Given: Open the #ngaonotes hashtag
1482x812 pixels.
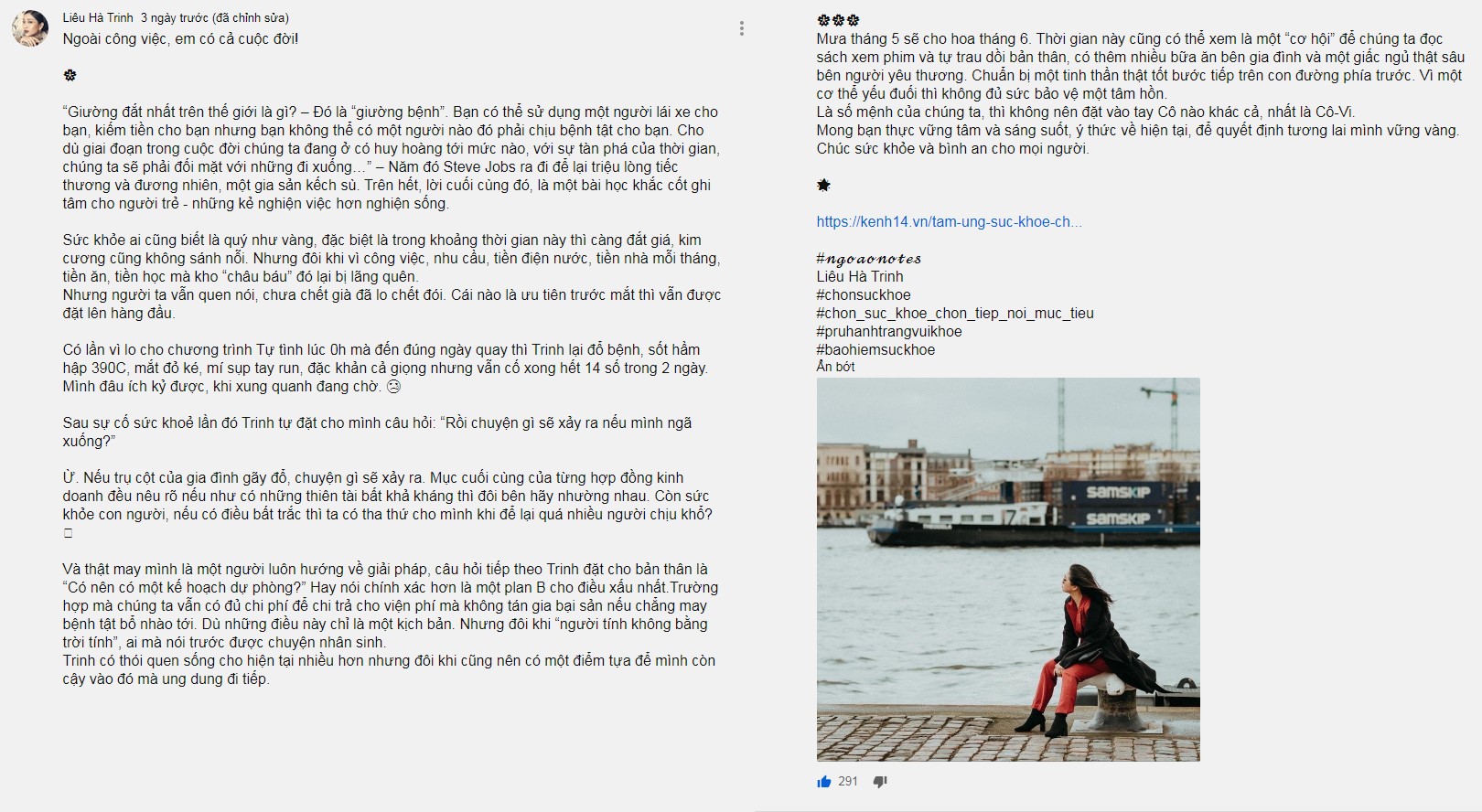Looking at the screenshot, I should [x=869, y=259].
